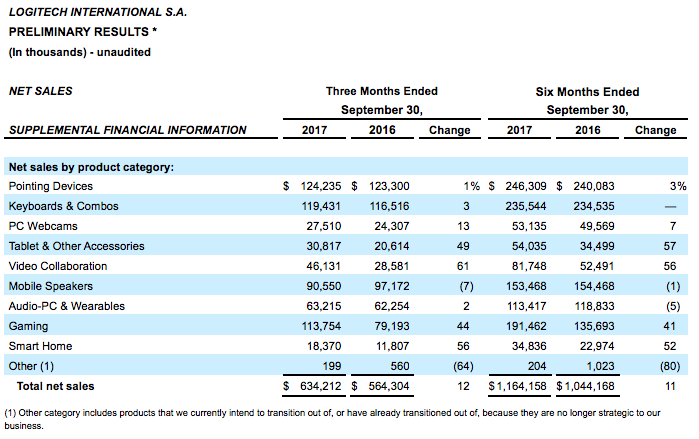Select the value 20,614
This screenshot has height=439, width=699.
[x=392, y=246]
